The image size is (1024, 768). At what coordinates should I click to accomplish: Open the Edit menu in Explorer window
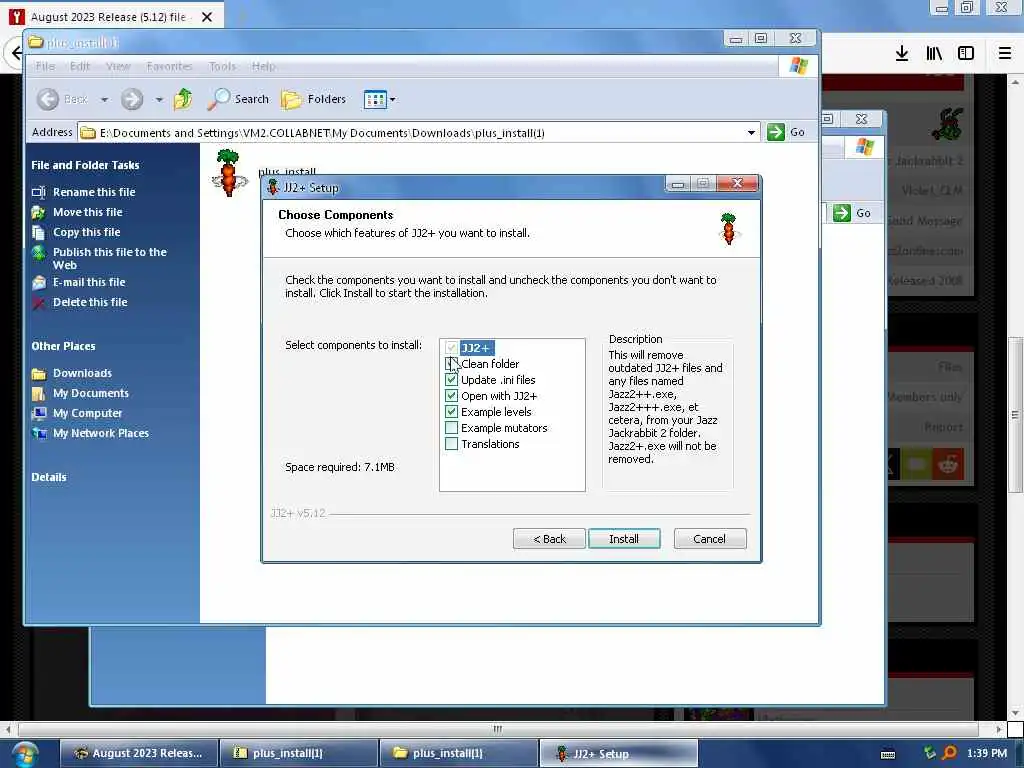[x=80, y=66]
